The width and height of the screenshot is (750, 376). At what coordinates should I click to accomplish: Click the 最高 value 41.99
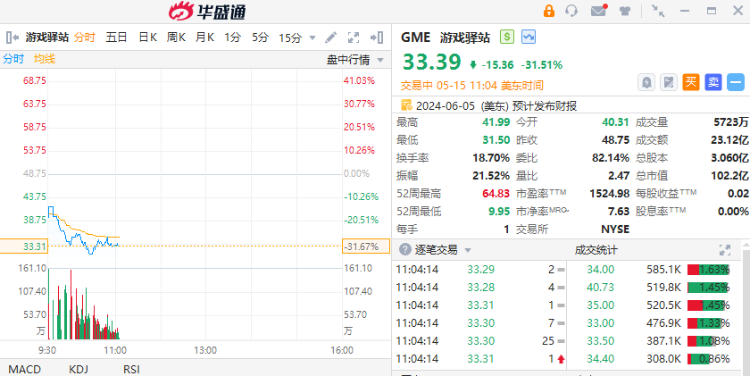point(496,122)
